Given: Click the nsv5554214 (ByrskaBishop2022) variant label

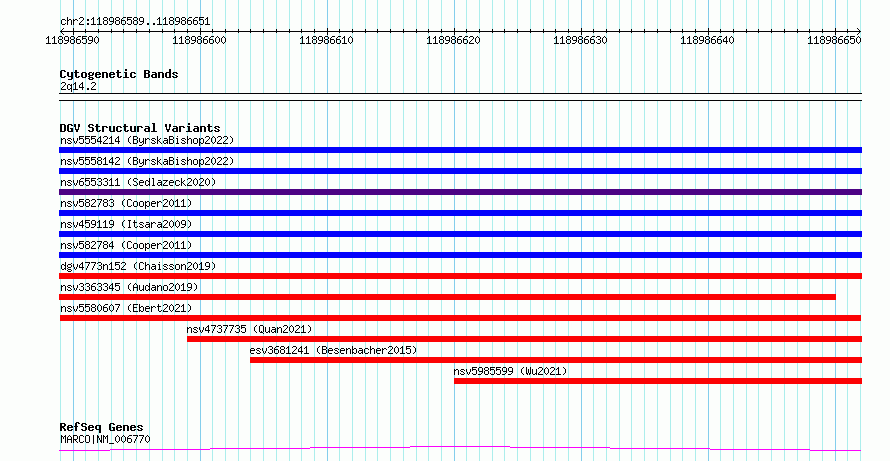Looking at the screenshot, I should pos(147,140).
